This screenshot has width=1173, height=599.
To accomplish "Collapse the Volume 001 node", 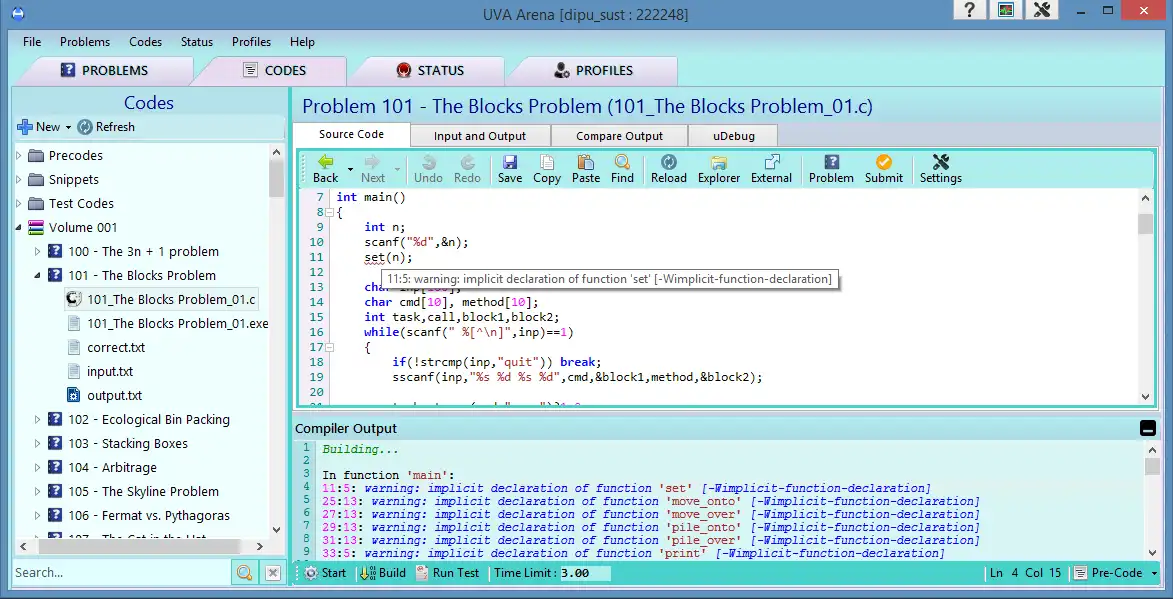I will [x=19, y=227].
